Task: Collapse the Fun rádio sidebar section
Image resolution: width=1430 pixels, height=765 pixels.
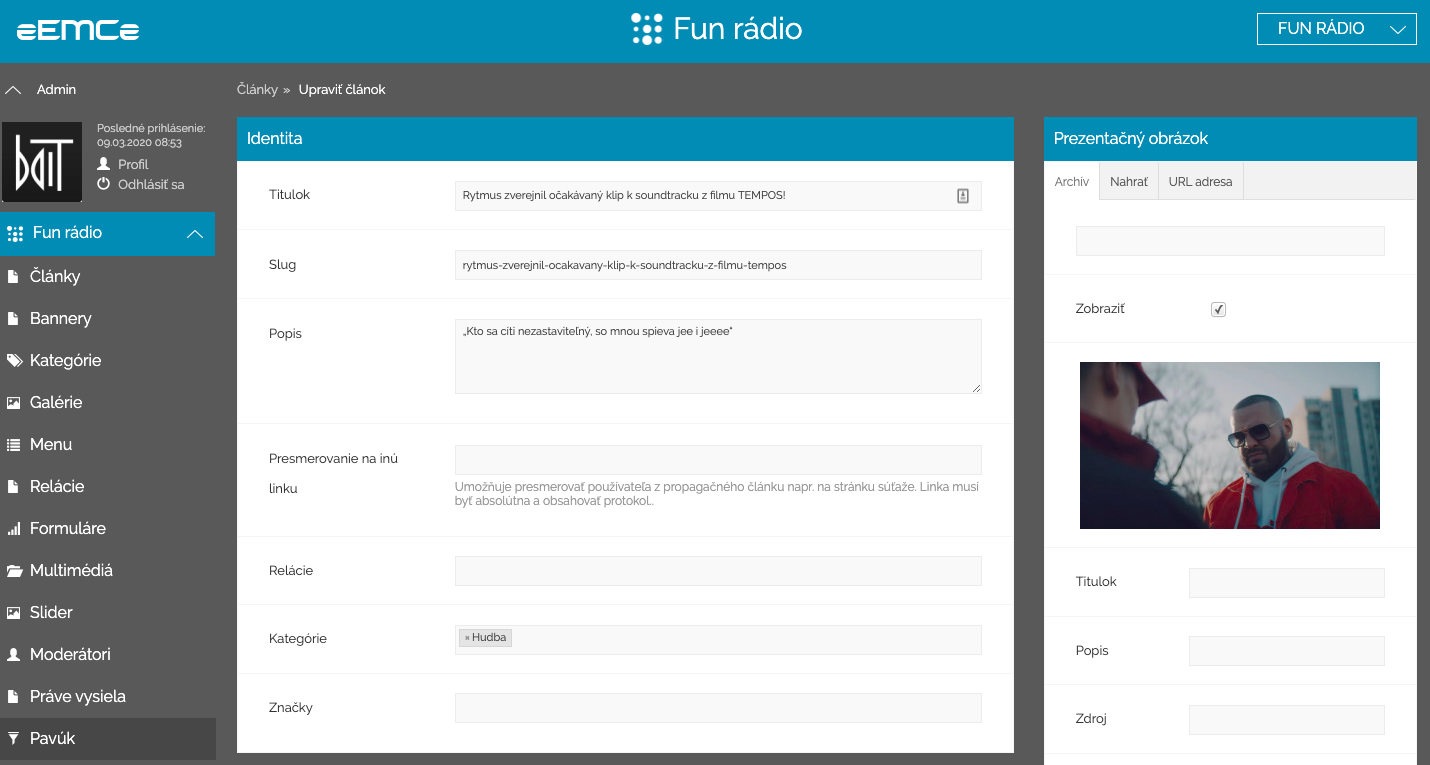Action: click(195, 233)
